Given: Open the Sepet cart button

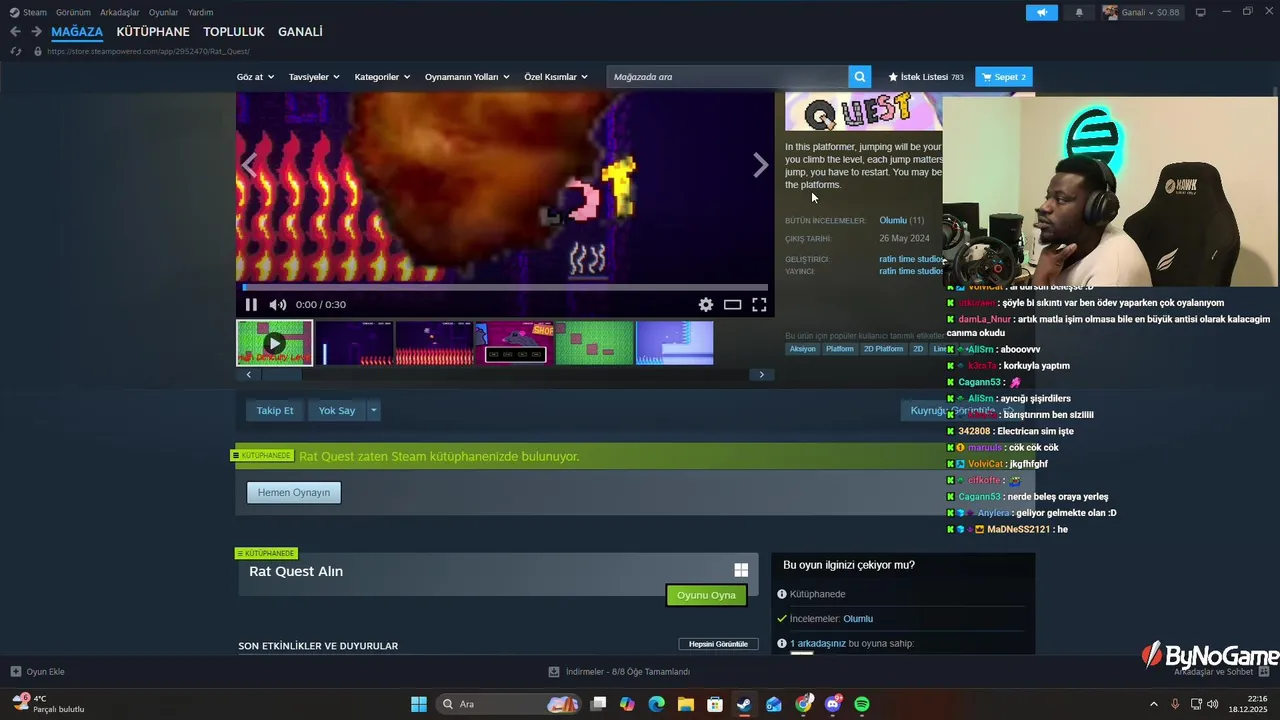Looking at the screenshot, I should (x=1004, y=77).
